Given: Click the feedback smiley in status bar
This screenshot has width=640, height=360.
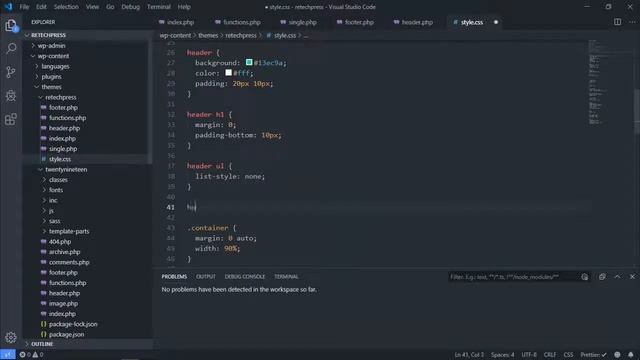Looking at the screenshot, I should [617, 355].
